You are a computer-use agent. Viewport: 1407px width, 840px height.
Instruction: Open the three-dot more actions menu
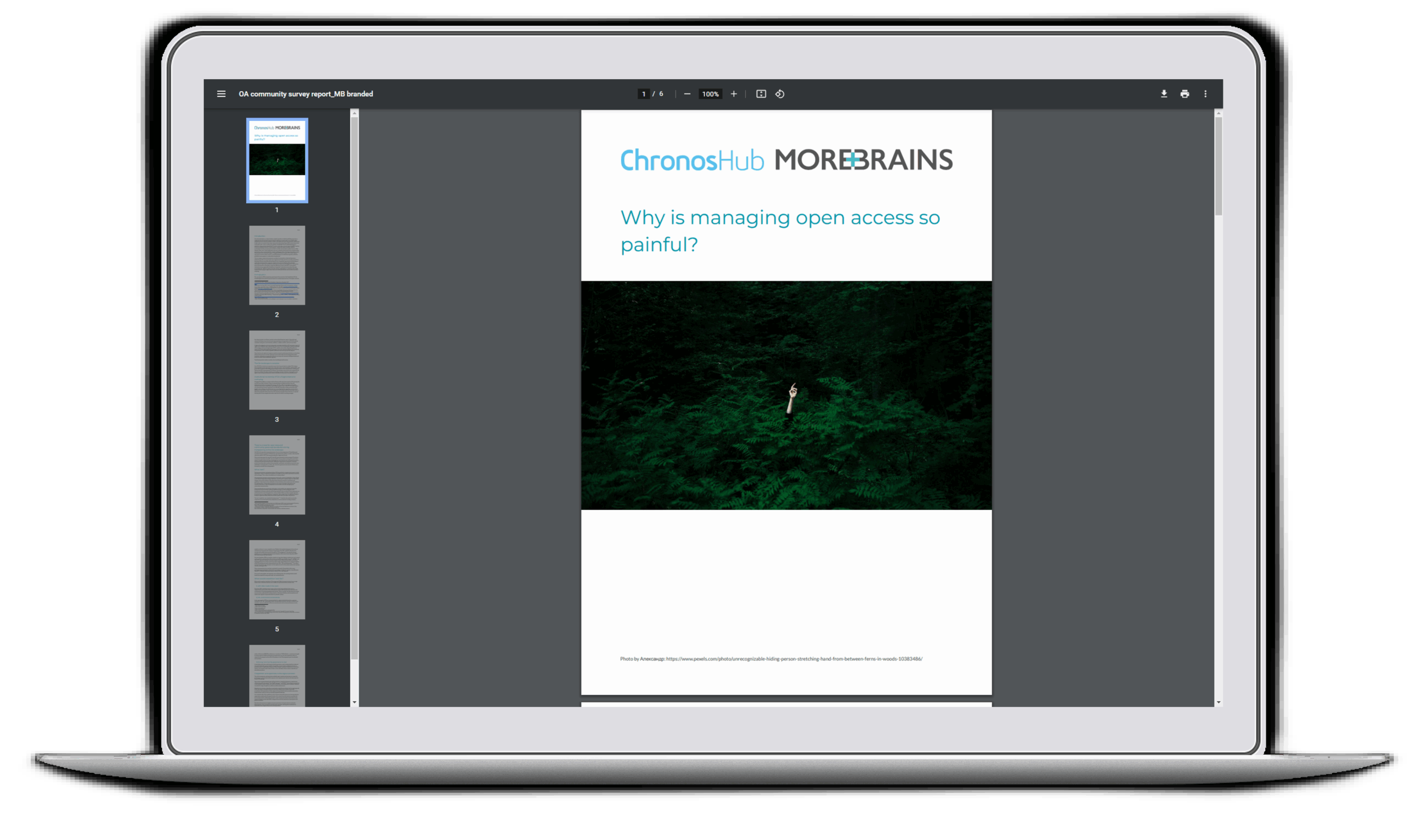coord(1205,94)
